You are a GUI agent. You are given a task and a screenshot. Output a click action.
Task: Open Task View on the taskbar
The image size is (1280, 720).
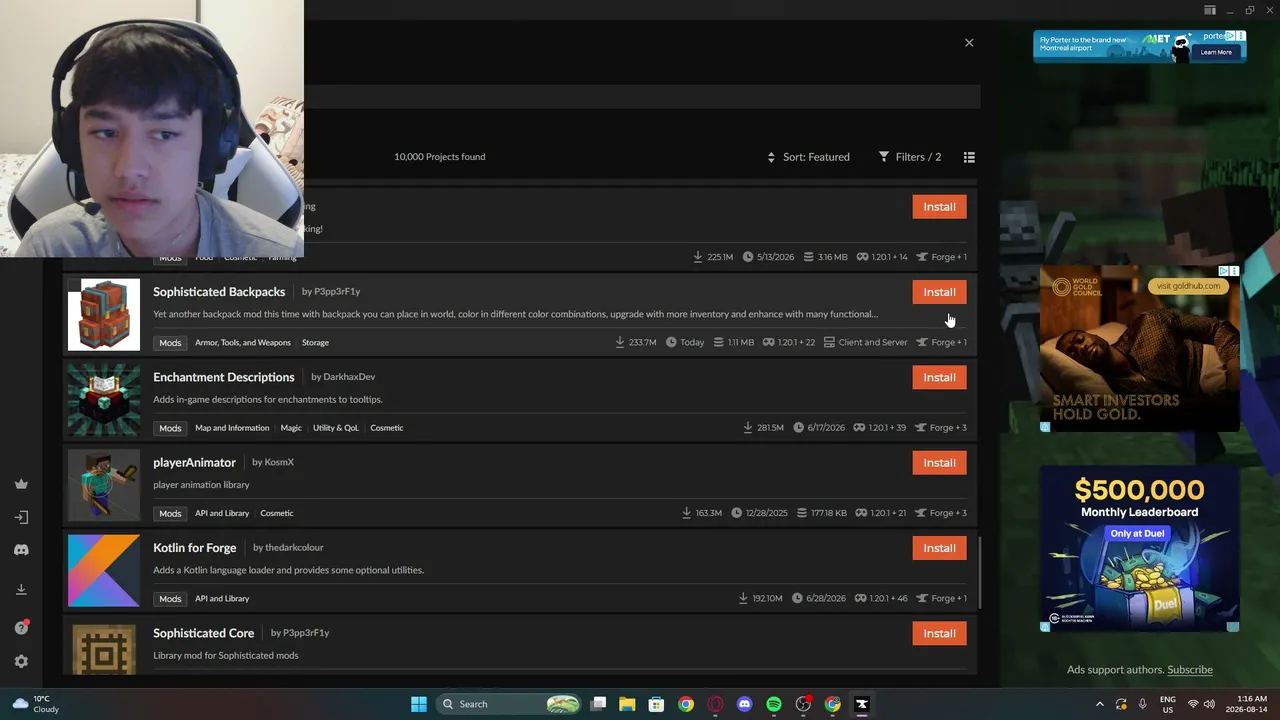(x=598, y=704)
